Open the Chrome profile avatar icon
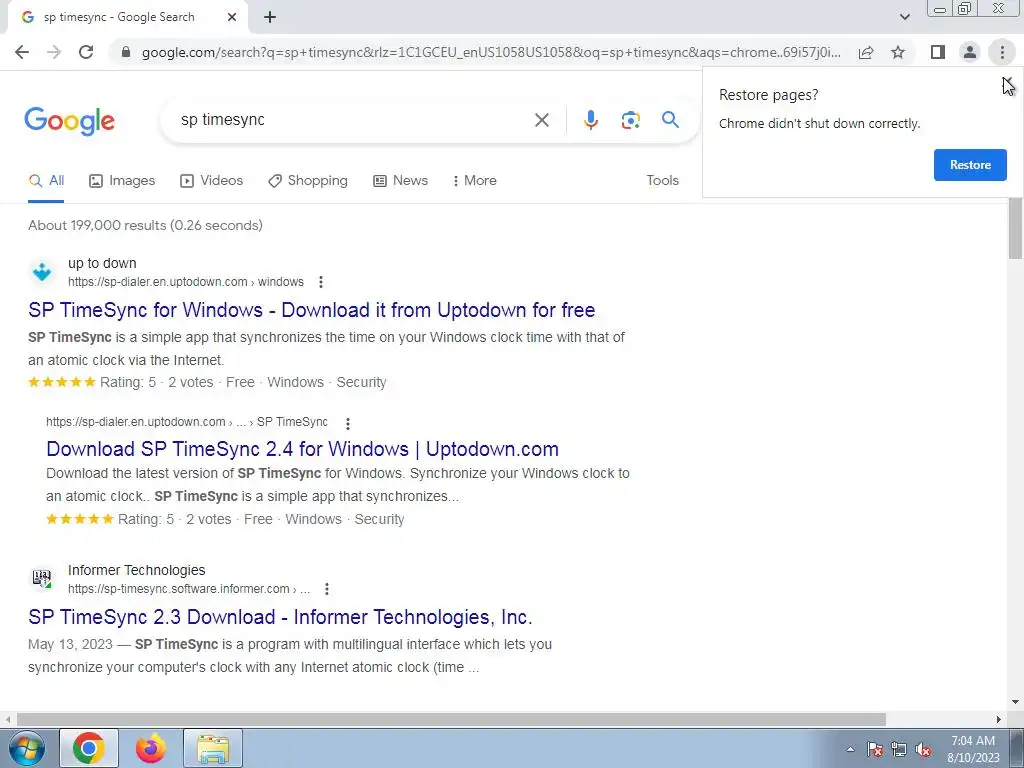Viewport: 1024px width, 768px height. 970,52
